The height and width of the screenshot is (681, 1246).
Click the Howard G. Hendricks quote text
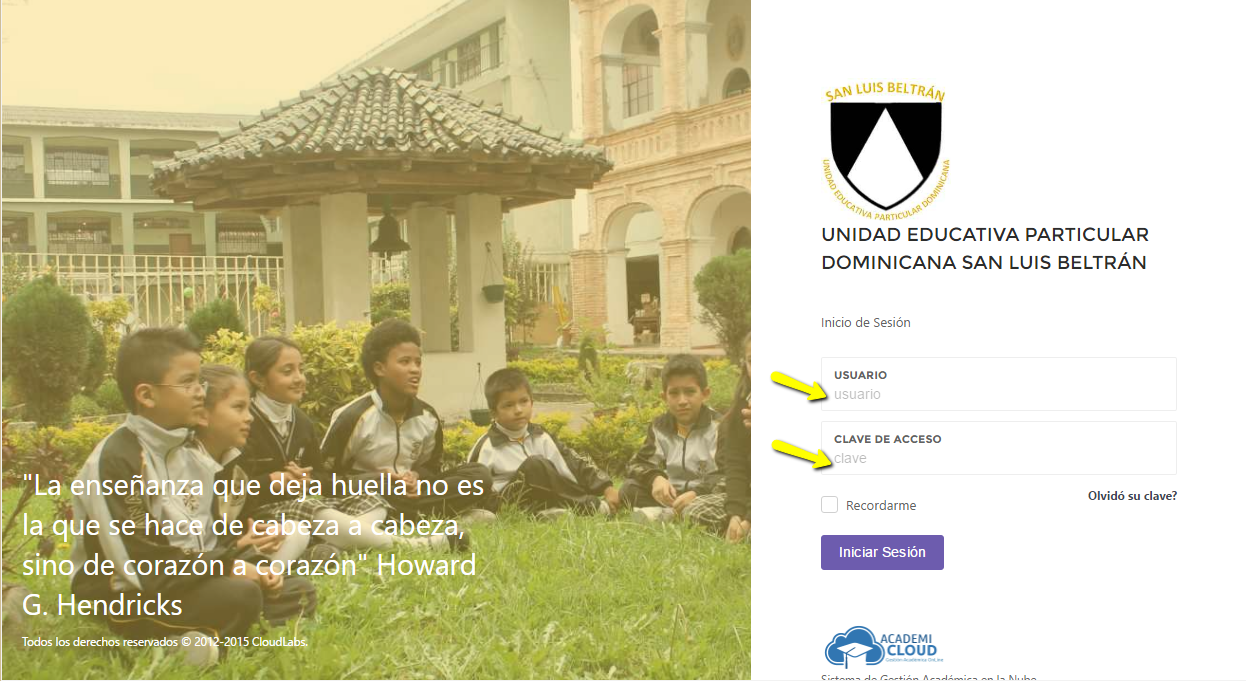(253, 546)
